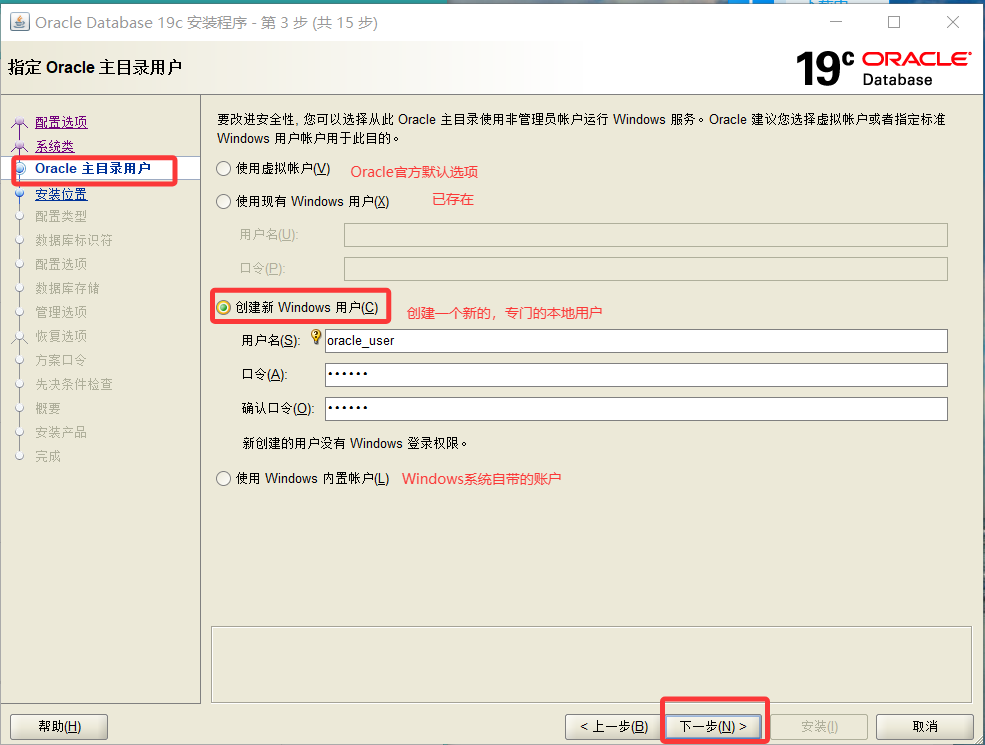Open the 配置选项 step link

pos(61,122)
